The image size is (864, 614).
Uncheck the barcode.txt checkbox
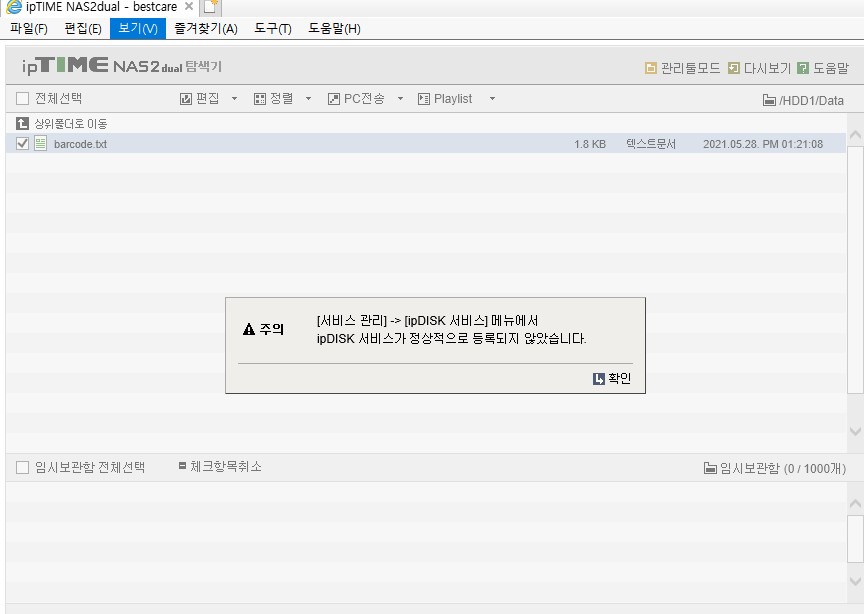[x=23, y=144]
